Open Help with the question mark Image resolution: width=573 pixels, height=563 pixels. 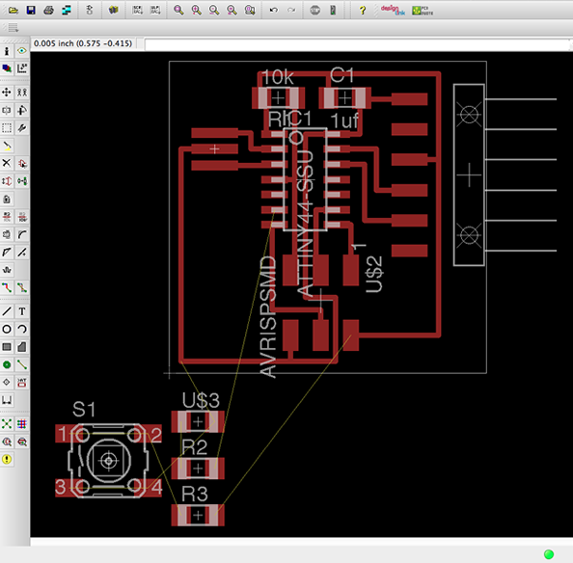coord(362,10)
